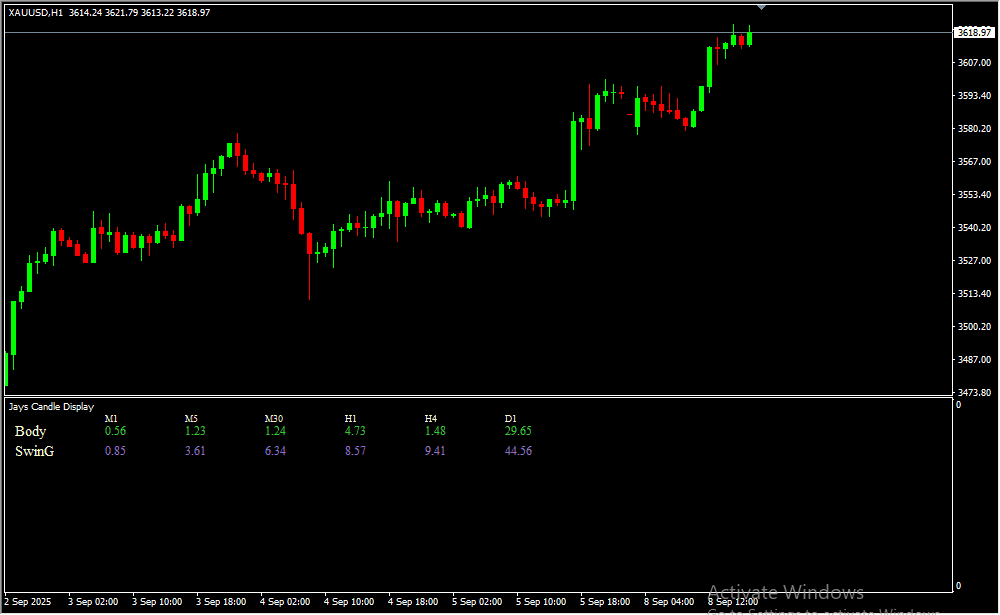Select the Body row label
This screenshot has height=615, width=1000.
30,431
